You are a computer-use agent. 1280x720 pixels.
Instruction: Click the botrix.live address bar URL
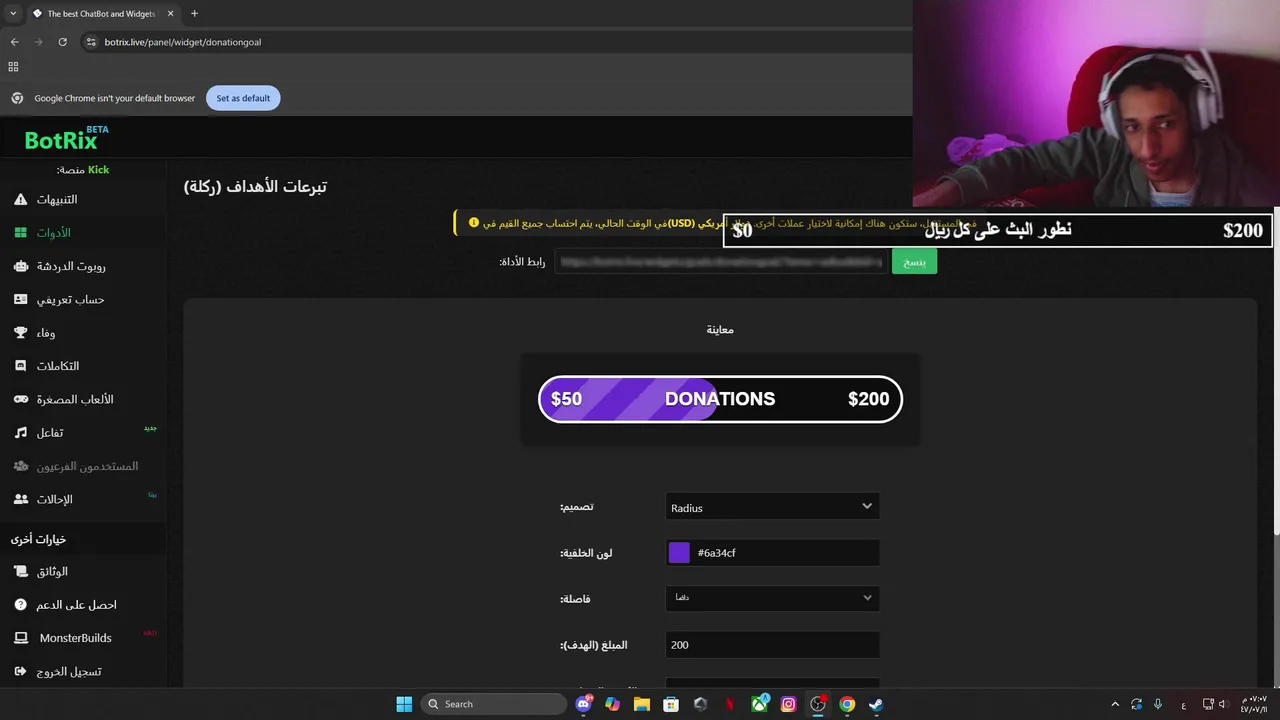tap(183, 42)
